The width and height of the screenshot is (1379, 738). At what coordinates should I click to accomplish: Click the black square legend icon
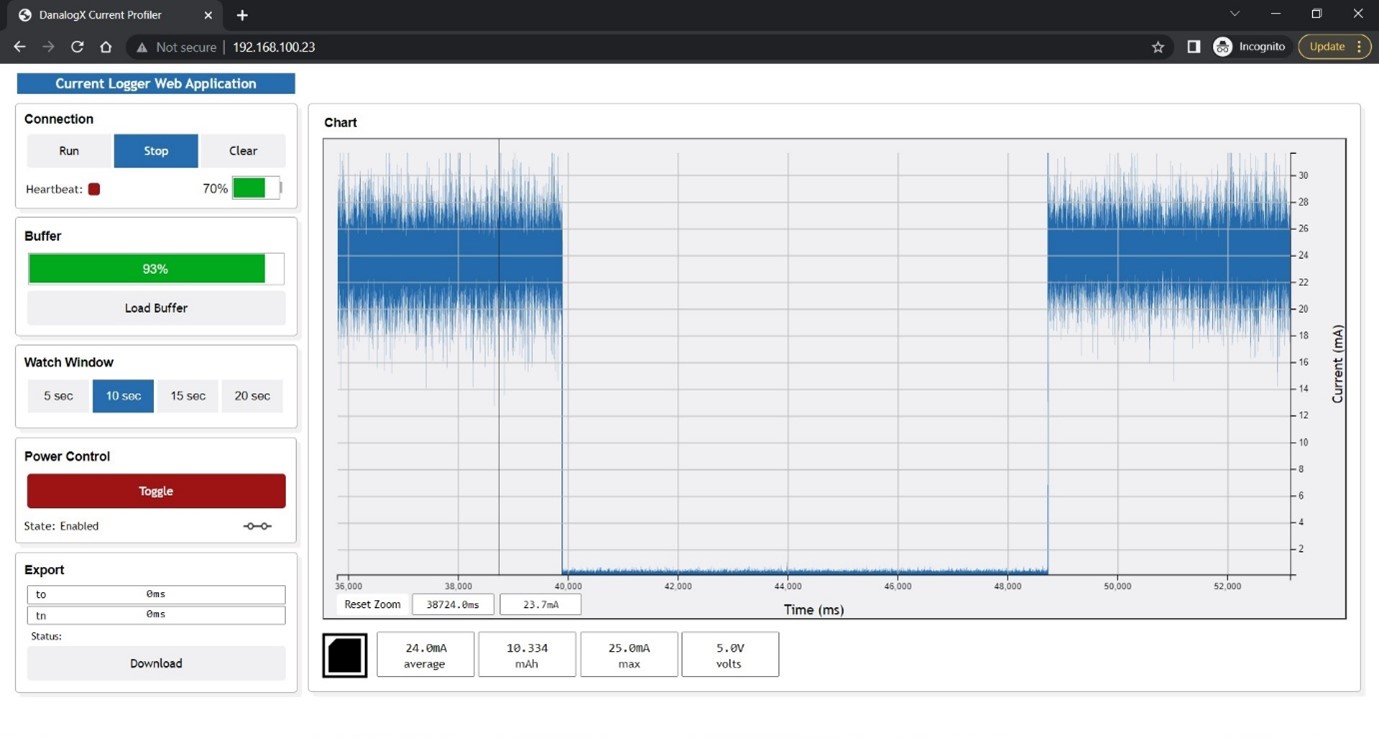(345, 655)
